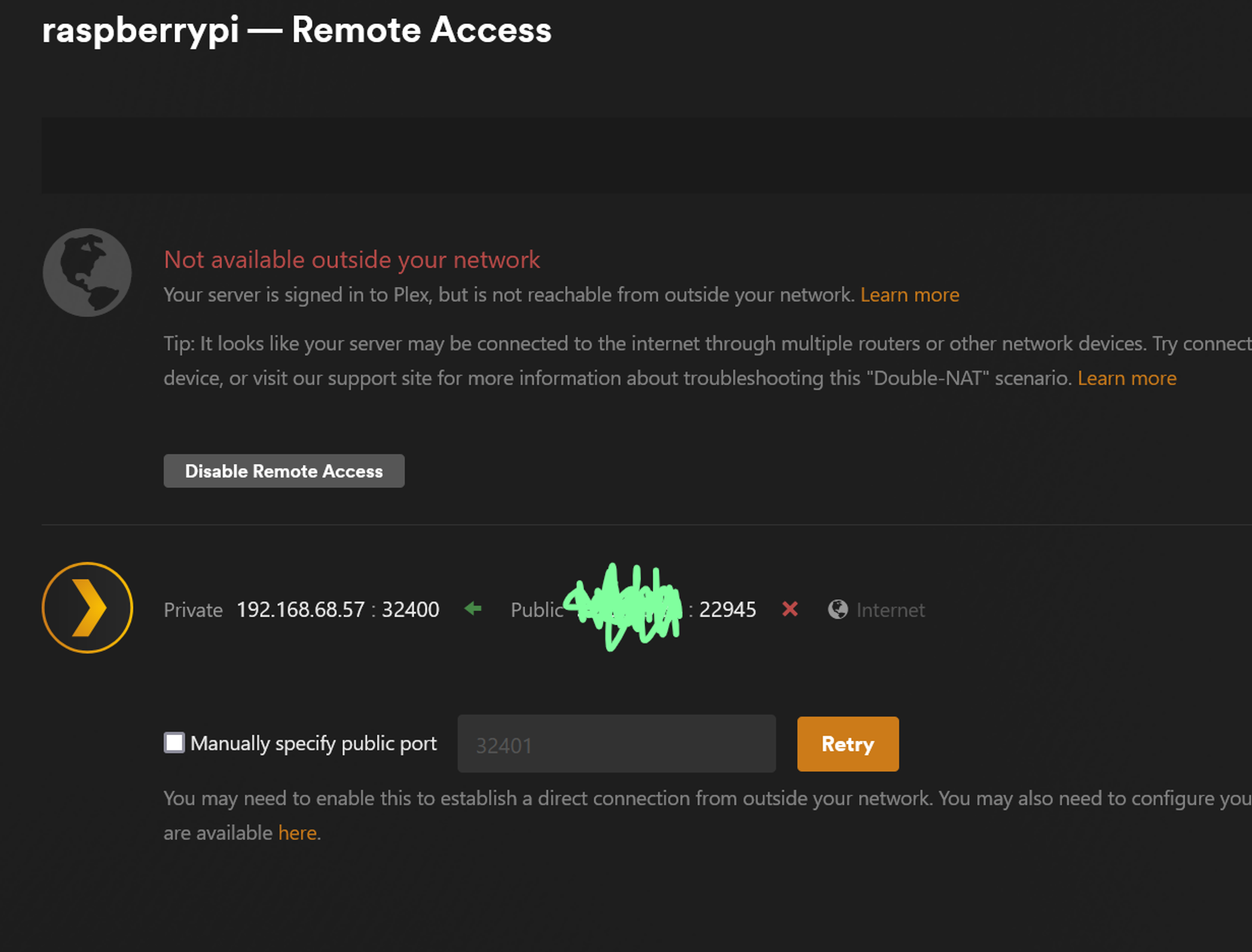
Task: Click the Disable Remote Access button
Action: point(283,471)
